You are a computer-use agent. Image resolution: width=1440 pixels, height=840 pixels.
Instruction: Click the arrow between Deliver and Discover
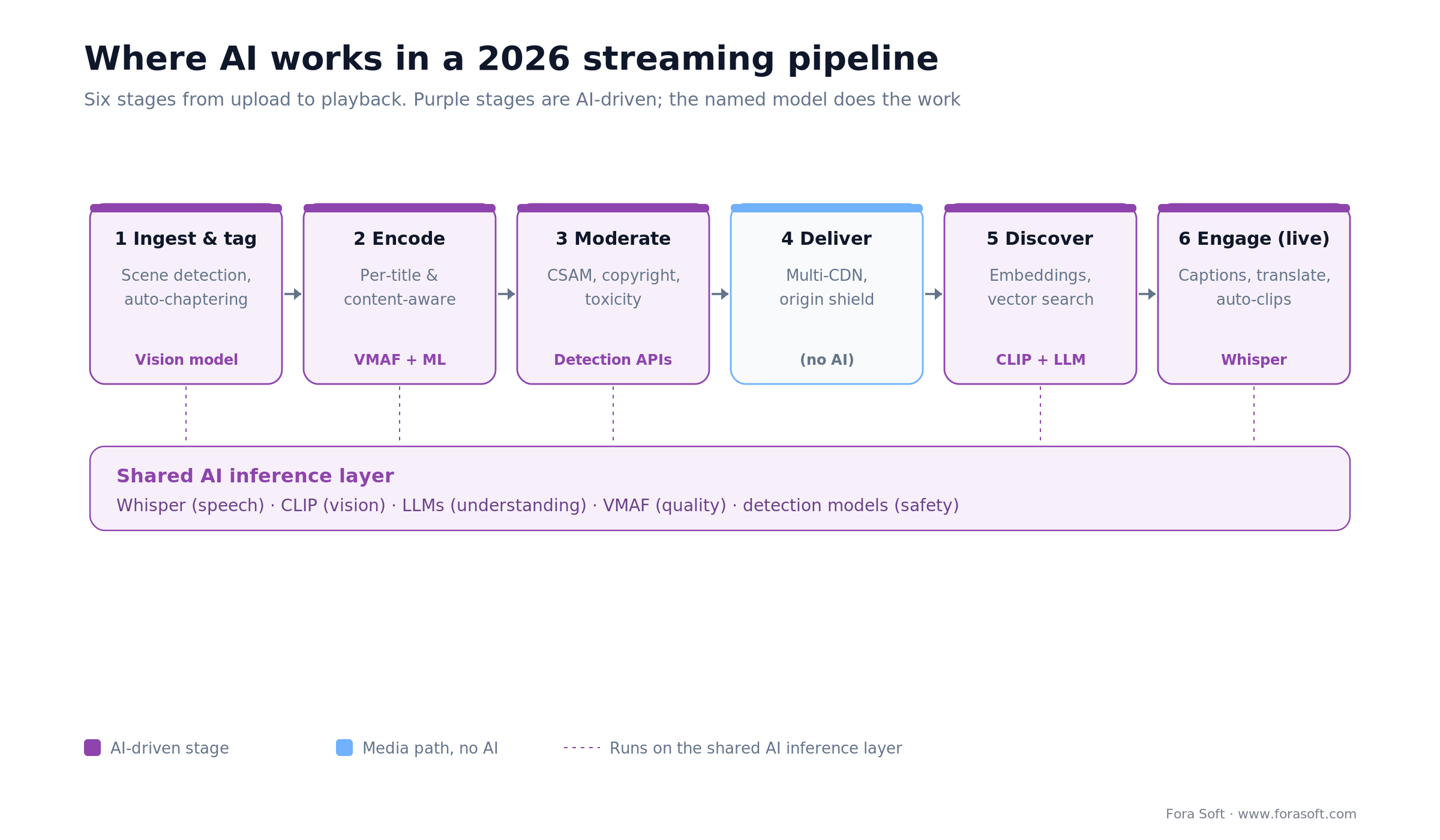click(934, 294)
